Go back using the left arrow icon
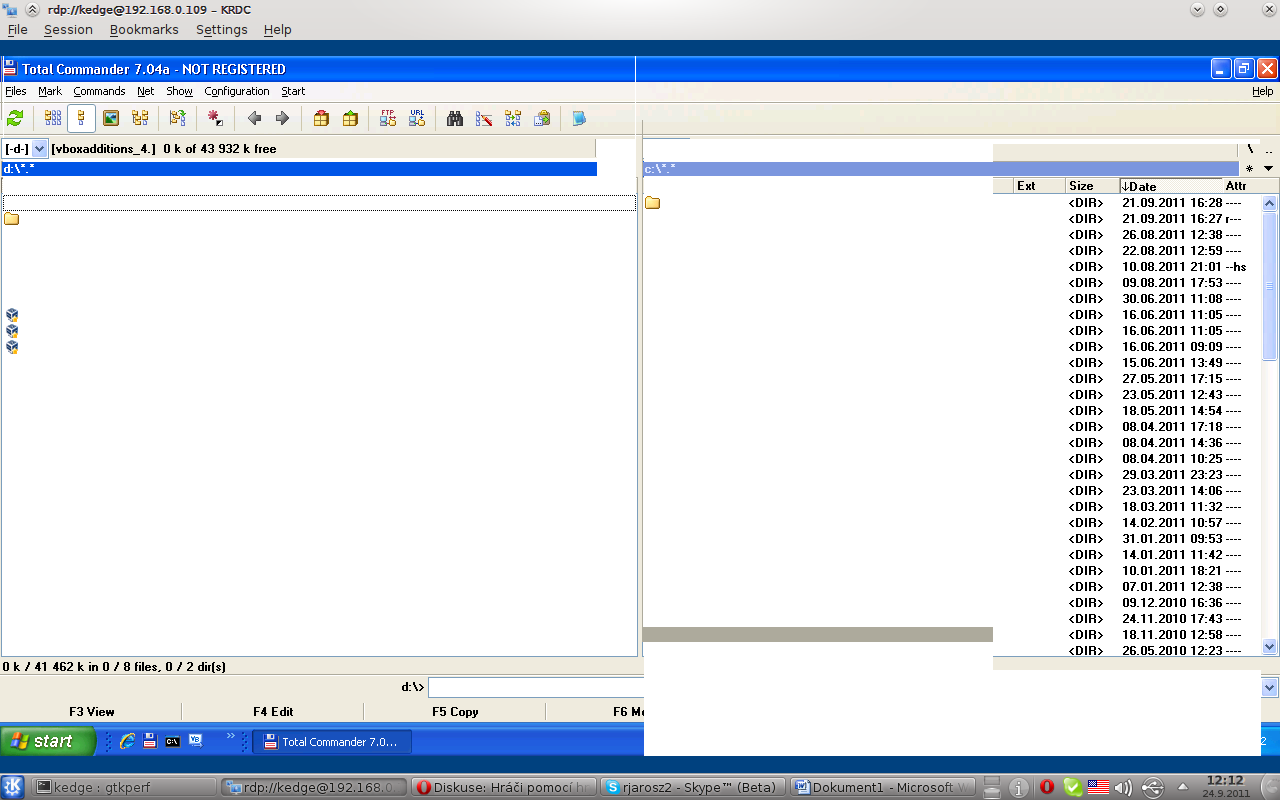The image size is (1280, 800). tap(254, 118)
